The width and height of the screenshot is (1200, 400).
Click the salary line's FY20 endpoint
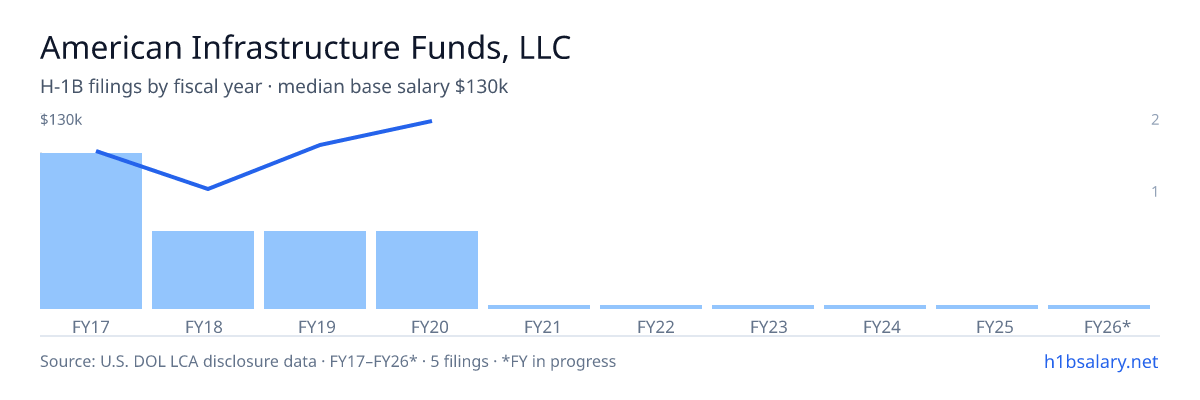(431, 121)
